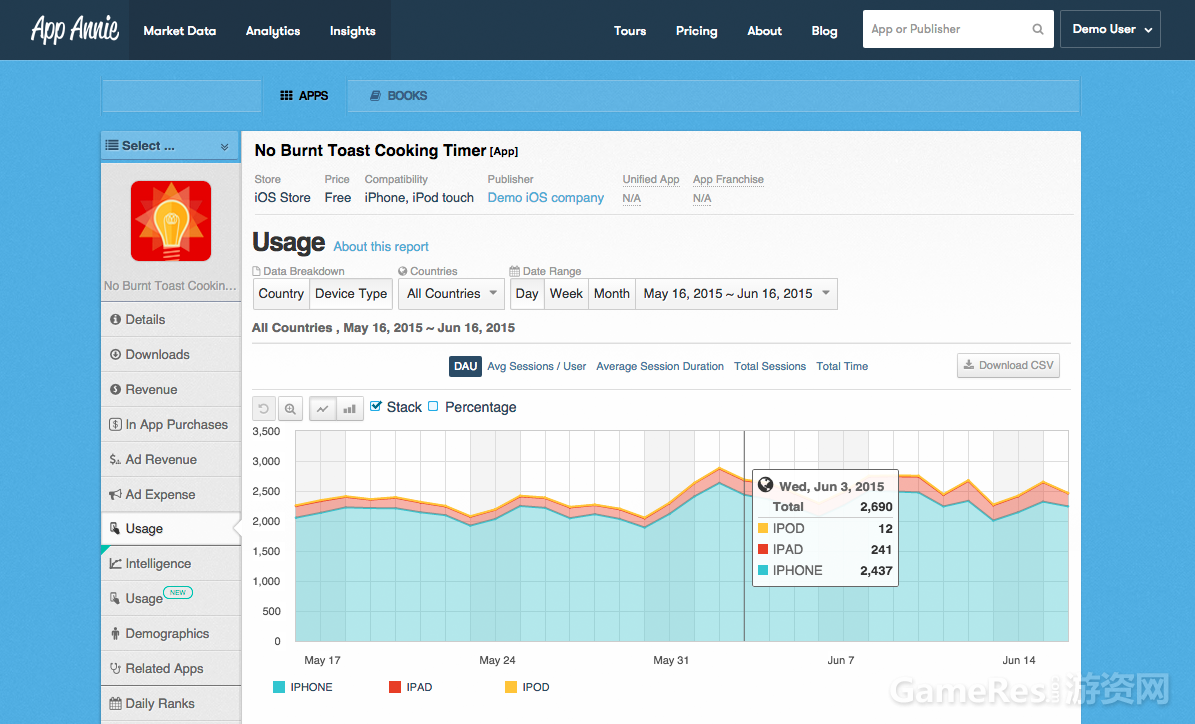Click the Related Apps icon
This screenshot has width=1195, height=724.
115,668
